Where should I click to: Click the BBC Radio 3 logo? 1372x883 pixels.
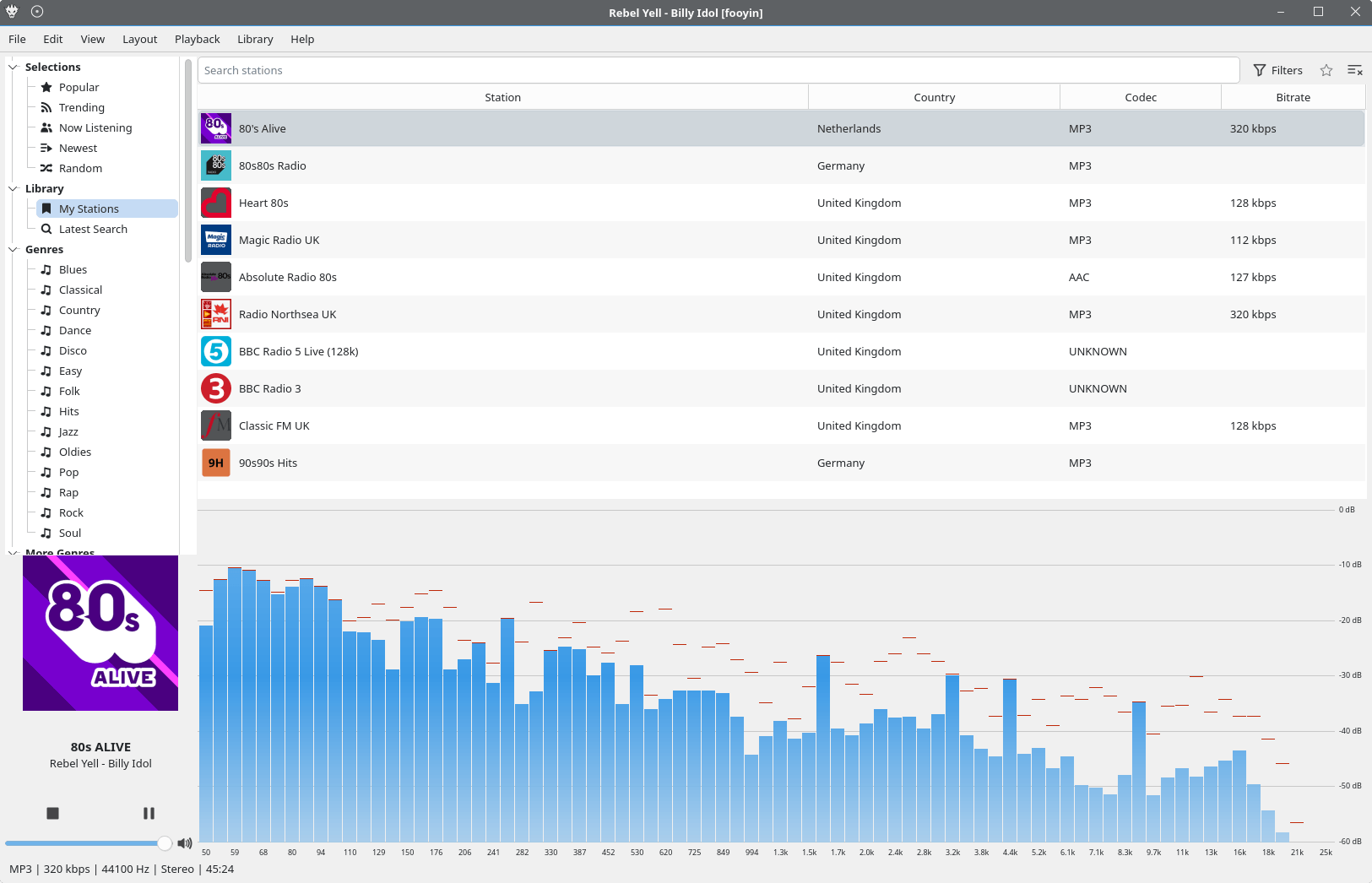click(216, 388)
